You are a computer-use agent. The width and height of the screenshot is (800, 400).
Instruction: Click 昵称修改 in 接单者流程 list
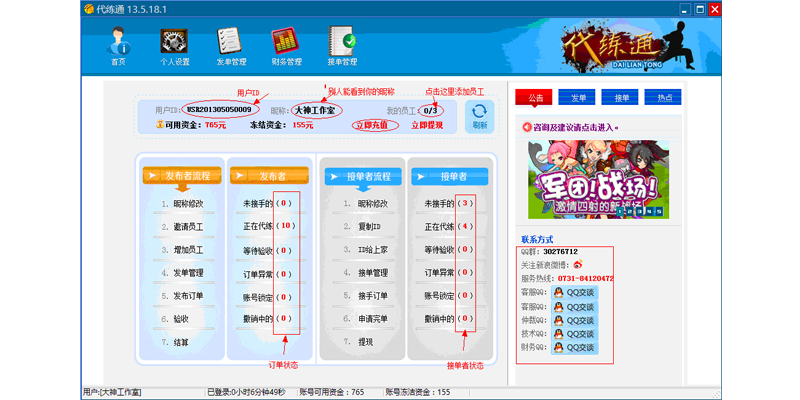click(373, 204)
